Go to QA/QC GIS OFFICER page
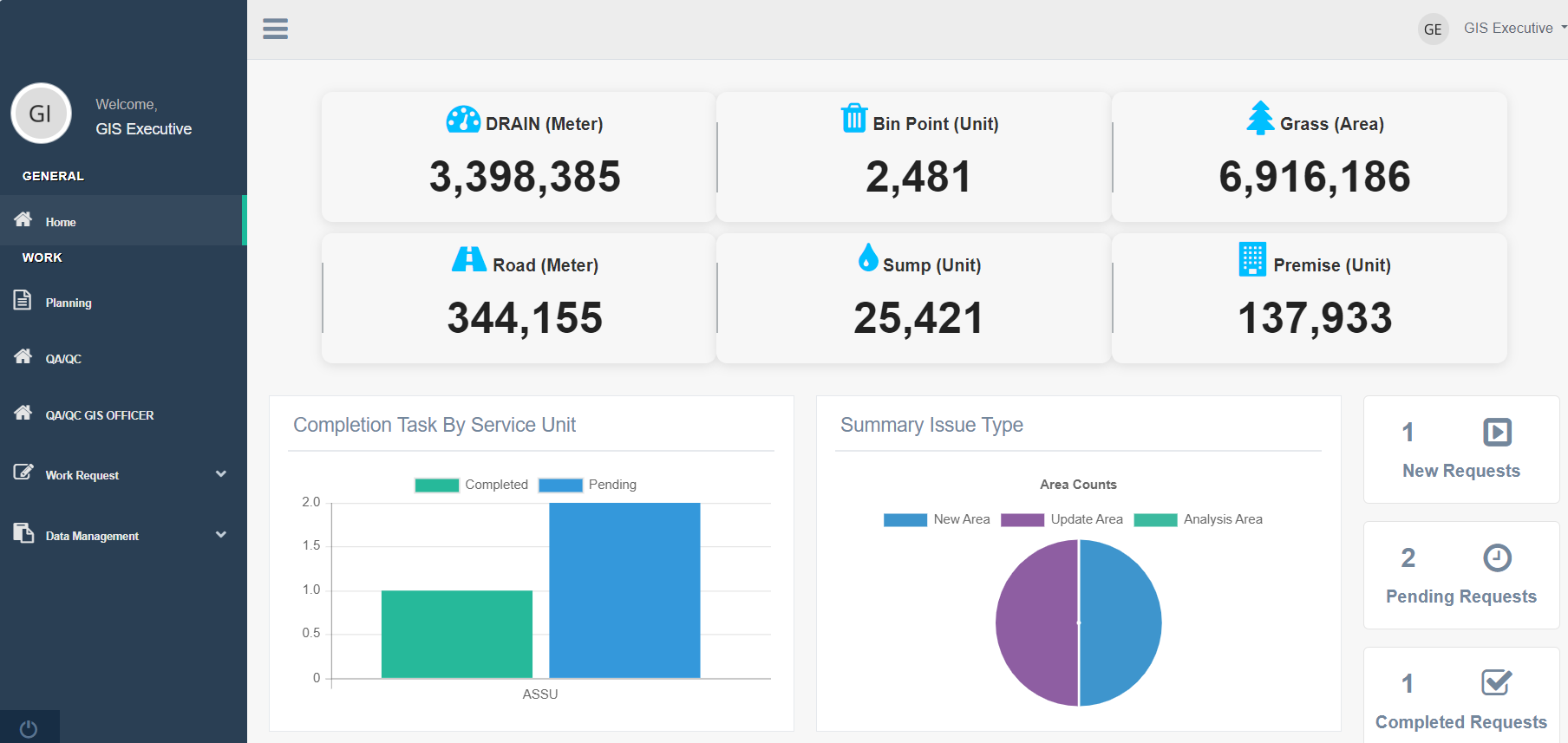 pyautogui.click(x=99, y=415)
